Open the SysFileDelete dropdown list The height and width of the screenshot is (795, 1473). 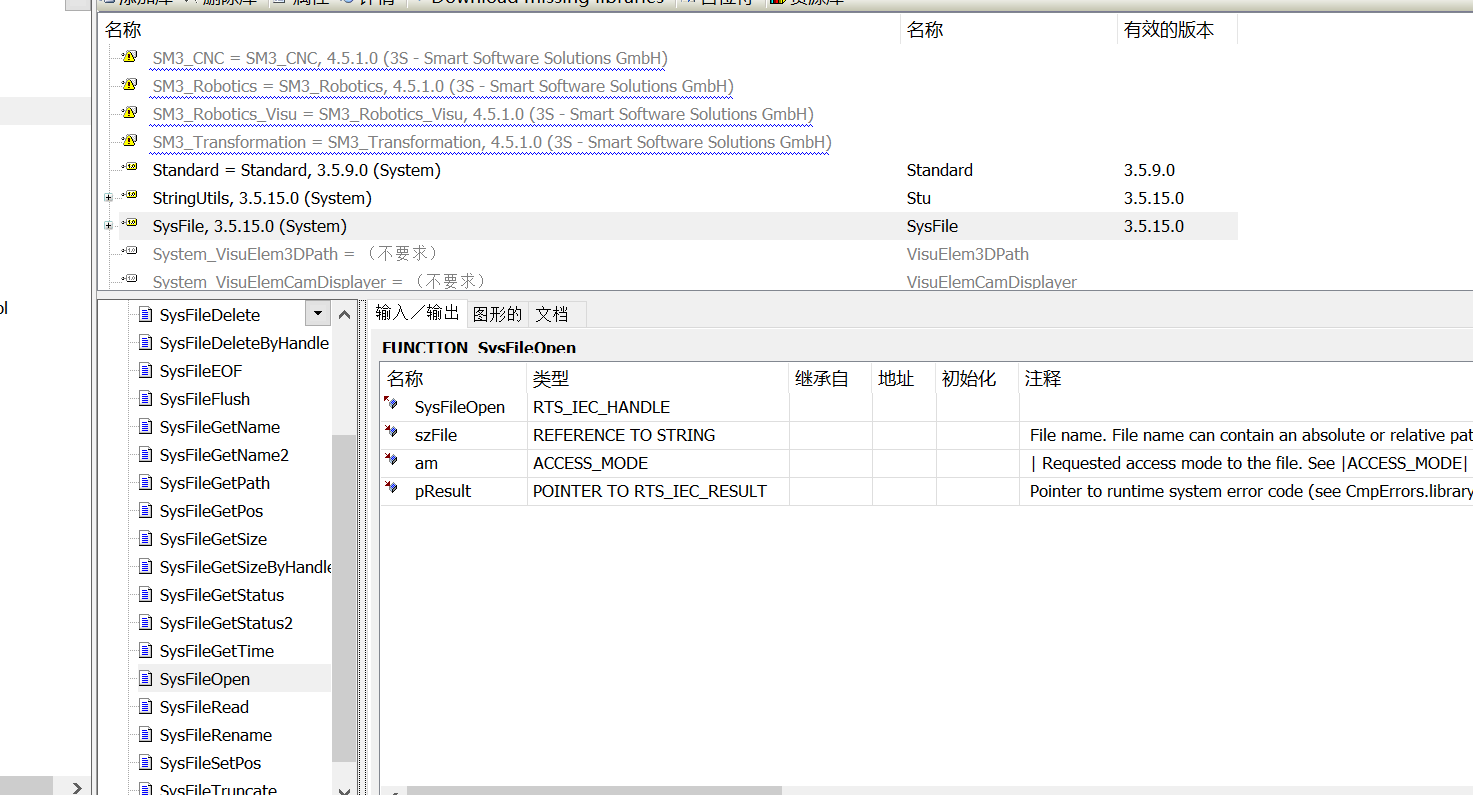coord(317,313)
